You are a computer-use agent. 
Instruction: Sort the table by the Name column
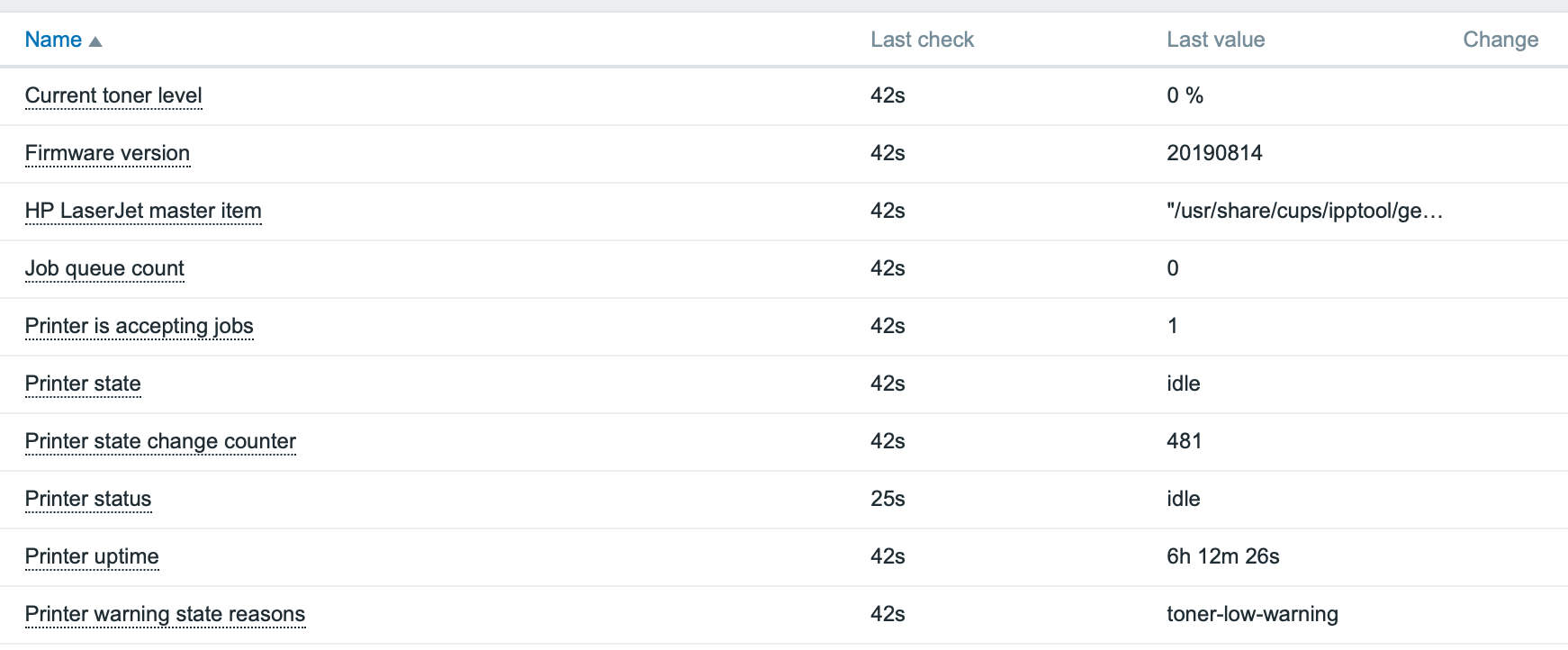tap(53, 40)
